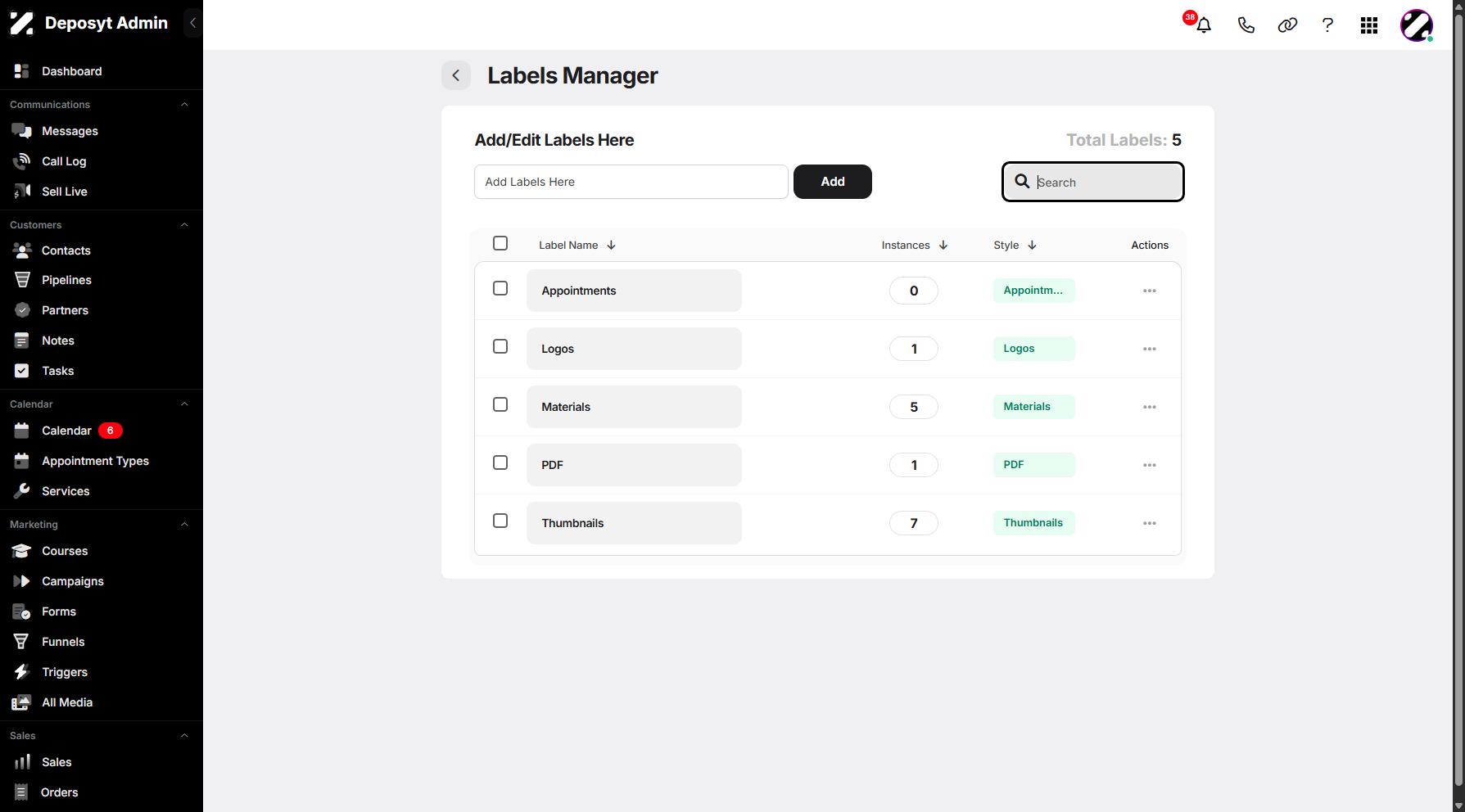Open actions menu for PDF row
The width and height of the screenshot is (1465, 812).
pos(1150,465)
